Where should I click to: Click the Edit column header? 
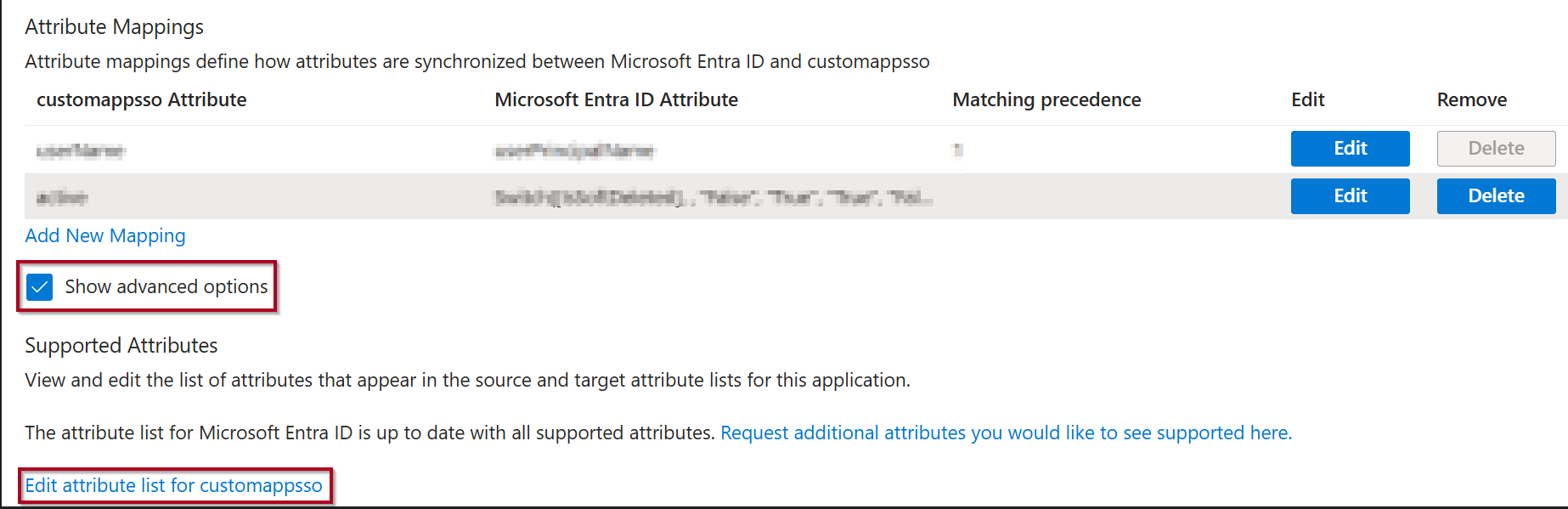1307,100
